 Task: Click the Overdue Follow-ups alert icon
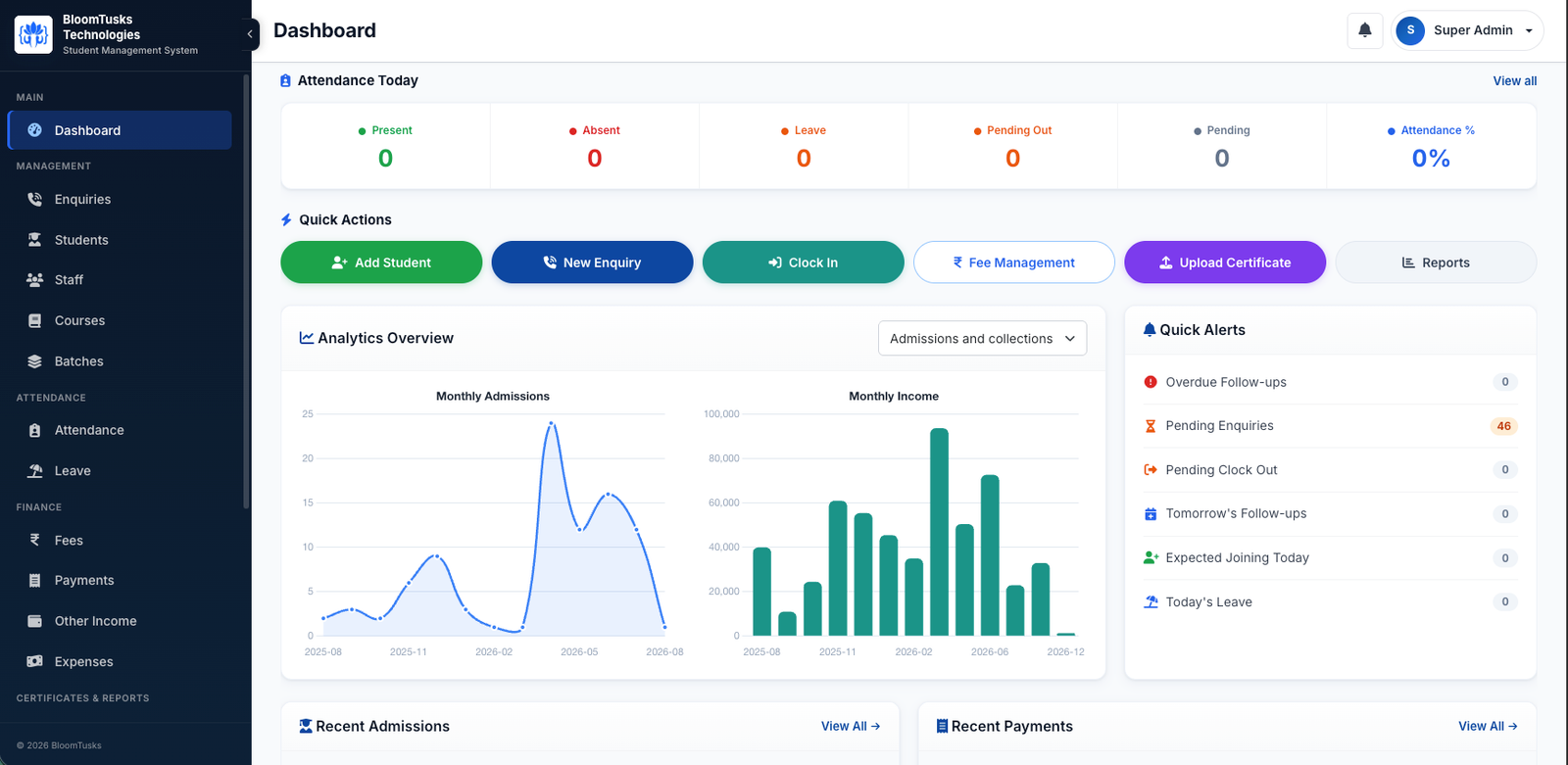click(x=1151, y=382)
